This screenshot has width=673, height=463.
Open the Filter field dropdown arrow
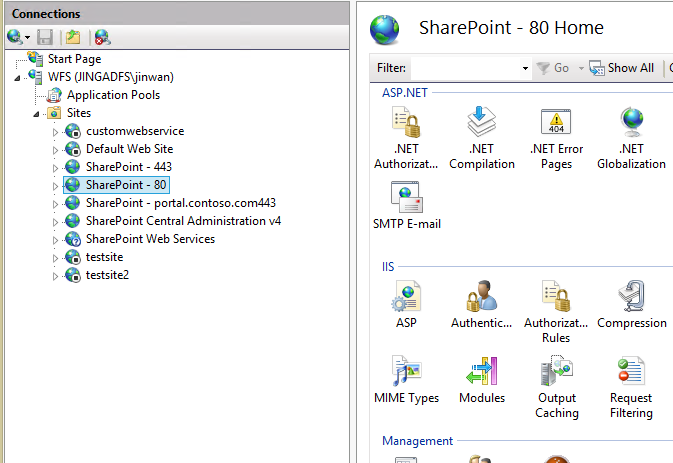[x=525, y=68]
